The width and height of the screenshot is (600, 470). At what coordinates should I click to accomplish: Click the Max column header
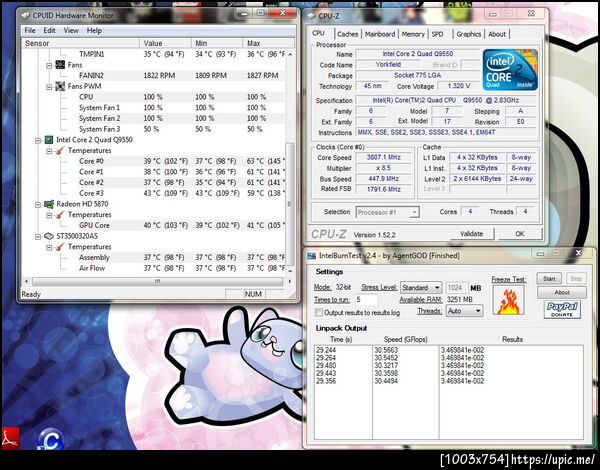(x=269, y=43)
